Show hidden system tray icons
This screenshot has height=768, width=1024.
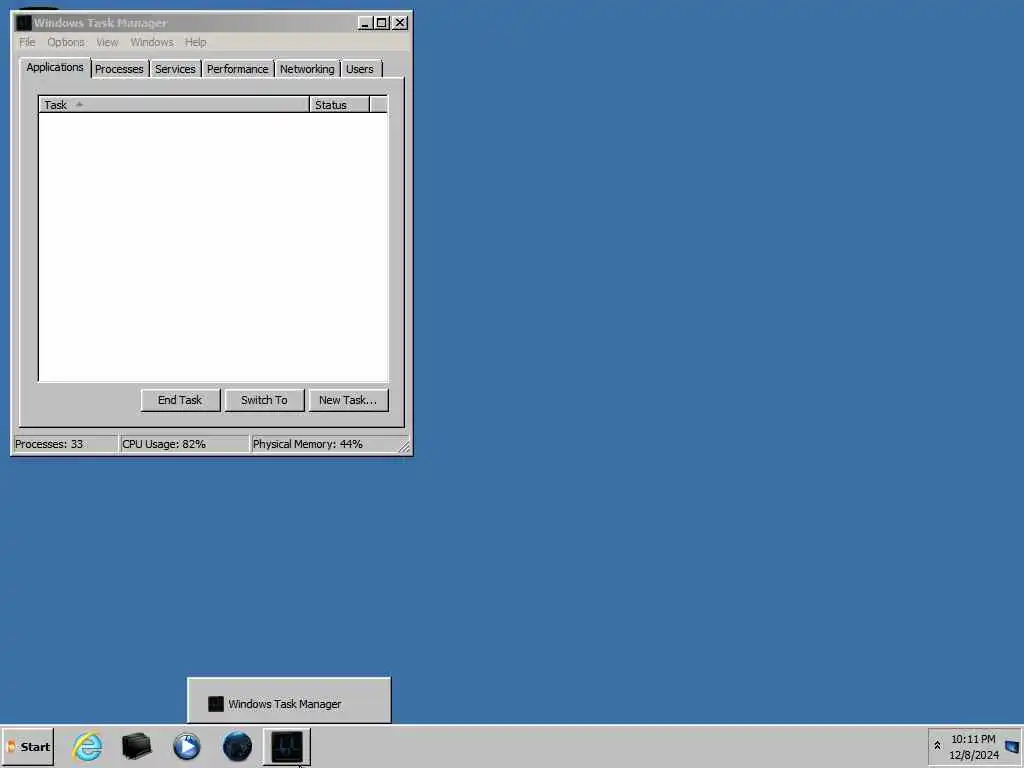tap(937, 746)
